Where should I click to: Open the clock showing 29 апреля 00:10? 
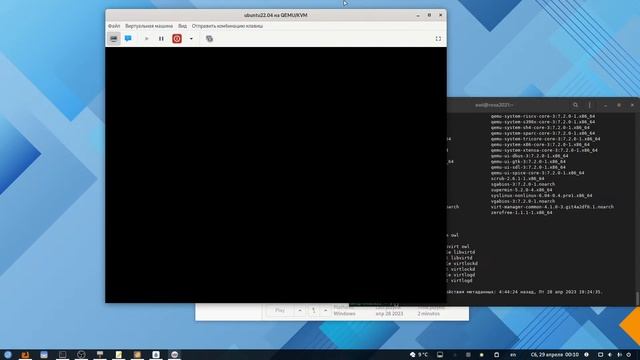[x=555, y=355]
